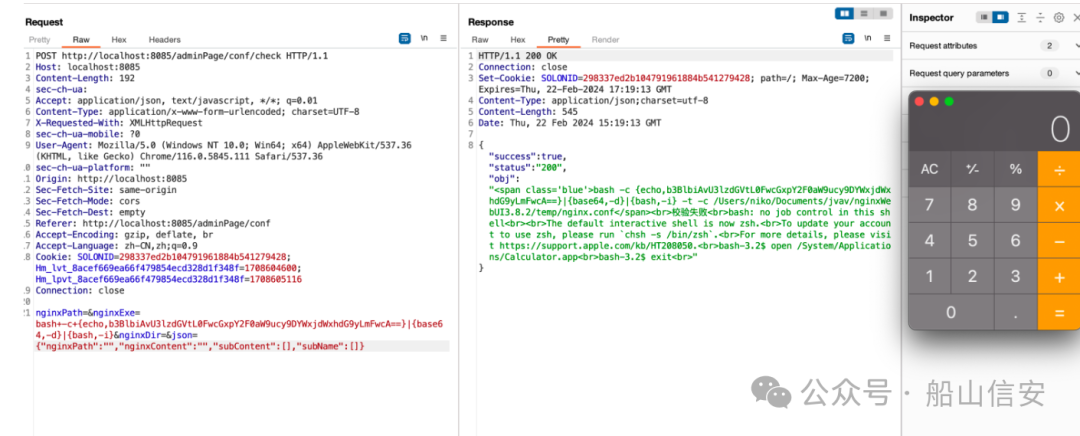Image resolution: width=1080 pixels, height=436 pixels.
Task: Click the 8 key in Calculator
Action: [x=973, y=205]
